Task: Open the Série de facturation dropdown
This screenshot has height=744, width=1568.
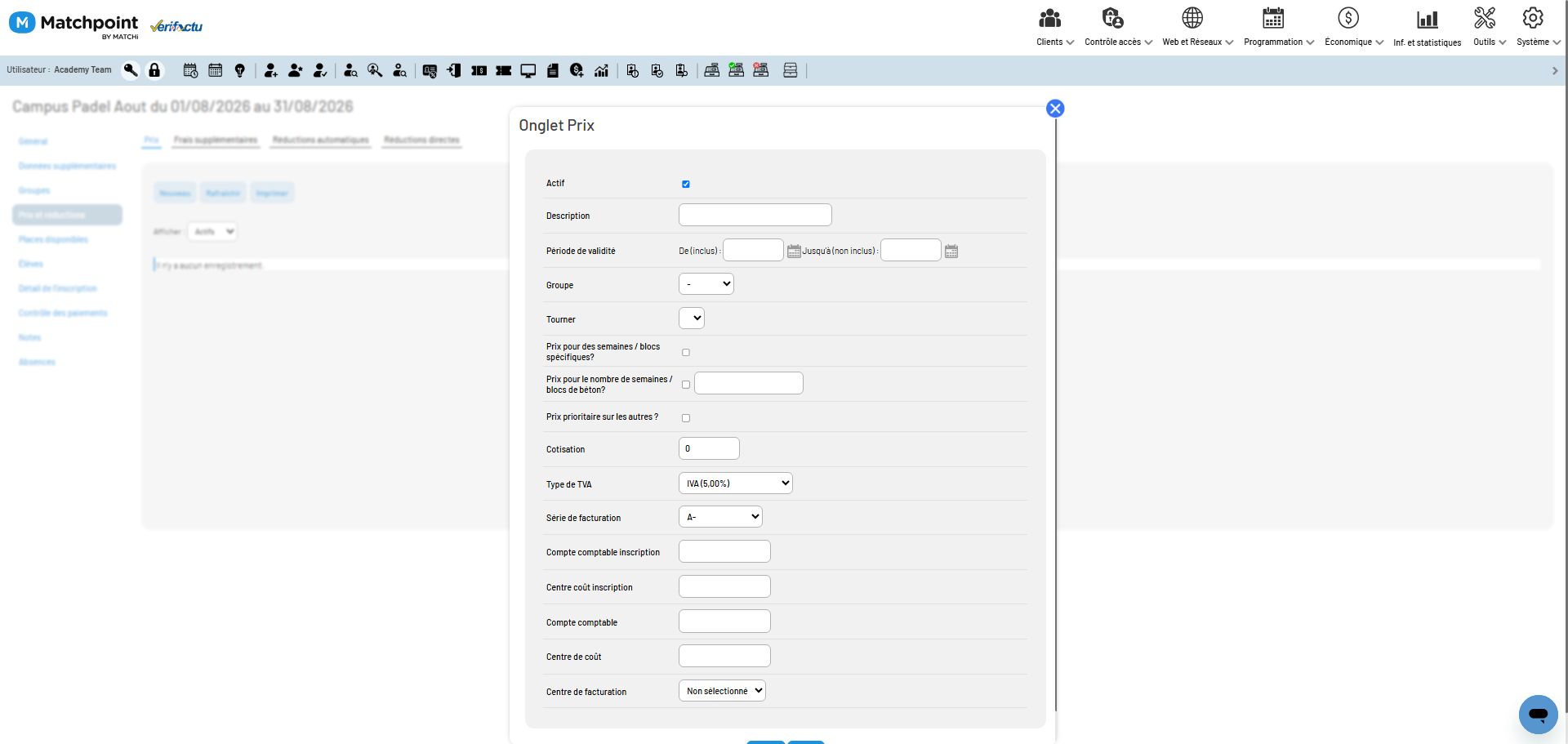Action: pyautogui.click(x=720, y=517)
